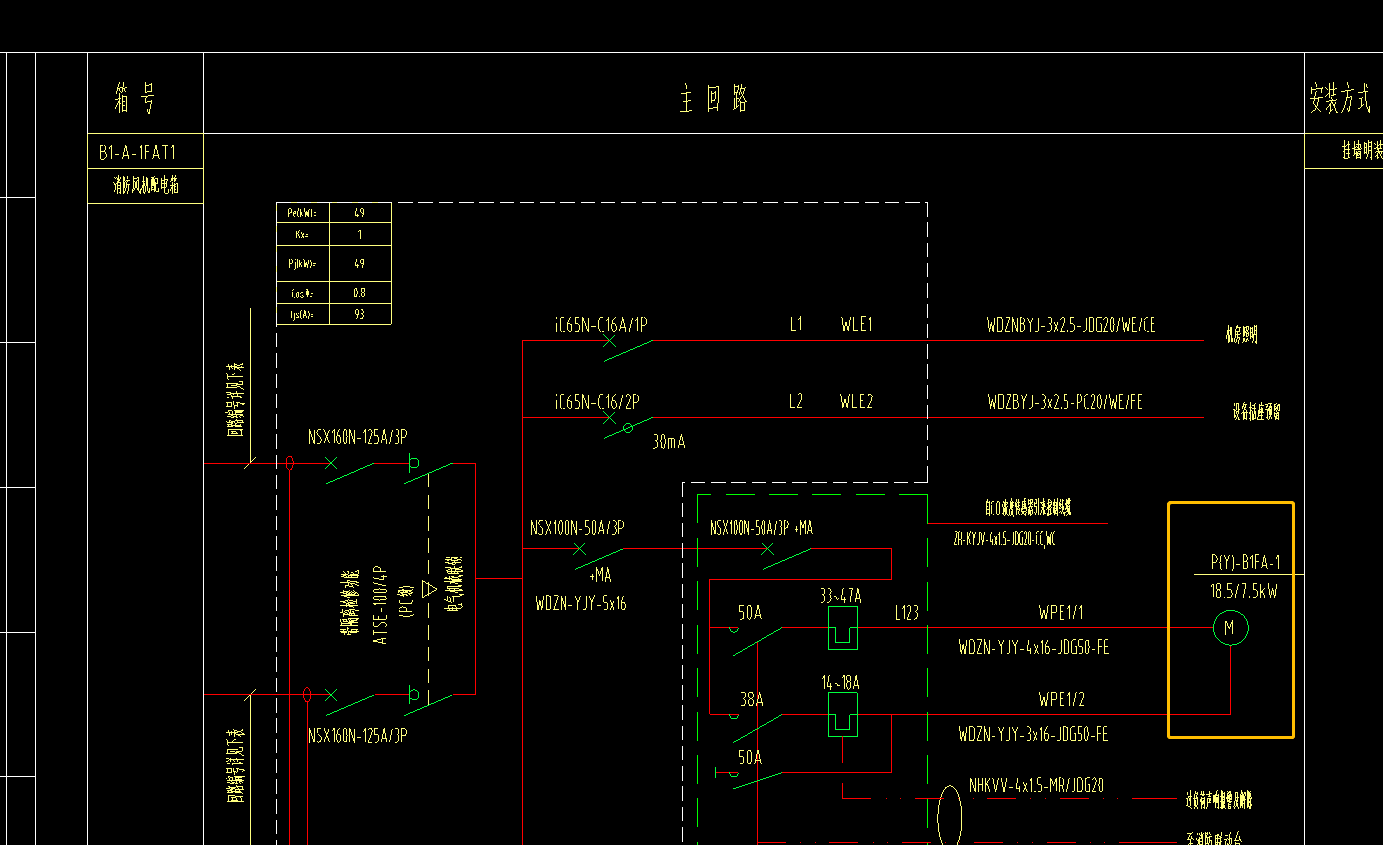The image size is (1383, 845).
Task: Select the L123 phase label
Action: coord(906,613)
